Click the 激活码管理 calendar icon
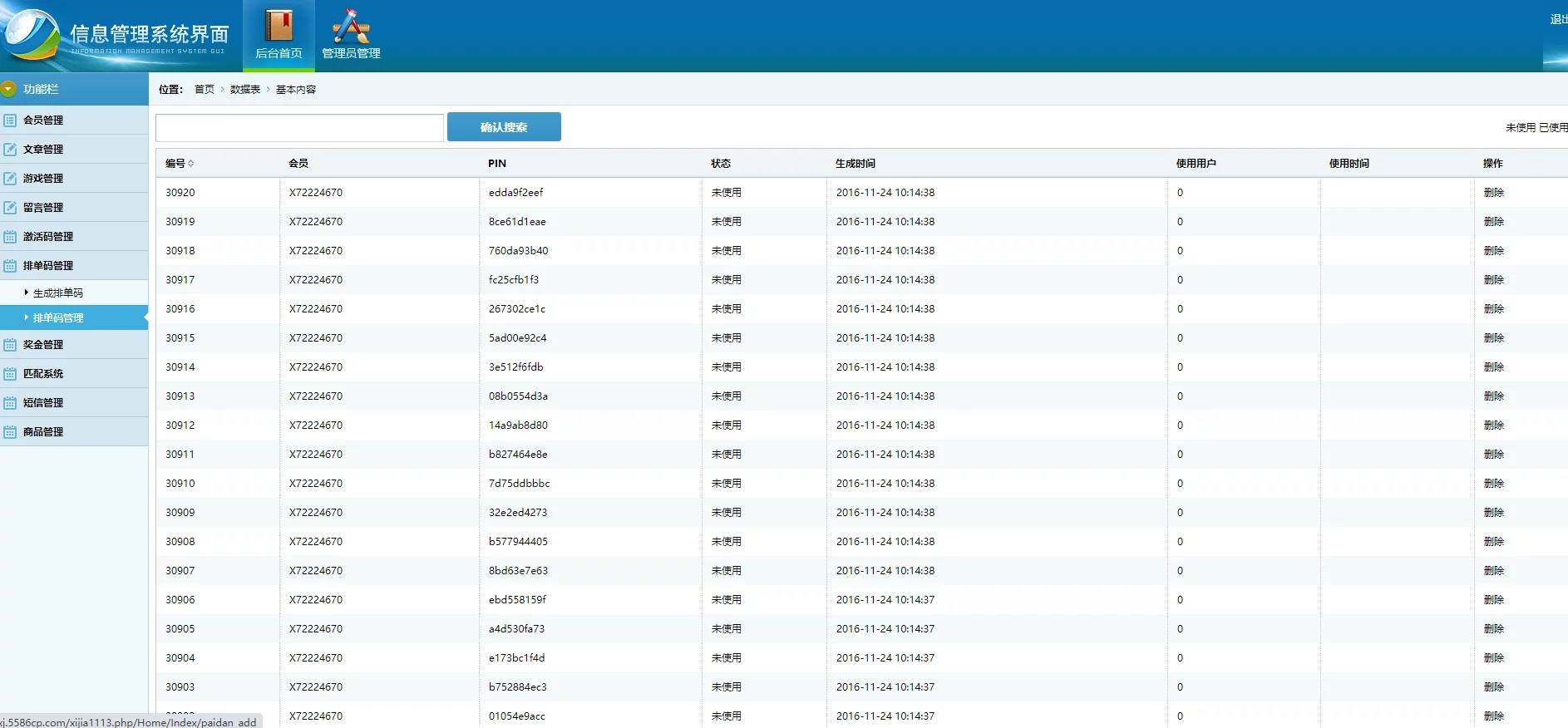The width and height of the screenshot is (1568, 728). [10, 237]
